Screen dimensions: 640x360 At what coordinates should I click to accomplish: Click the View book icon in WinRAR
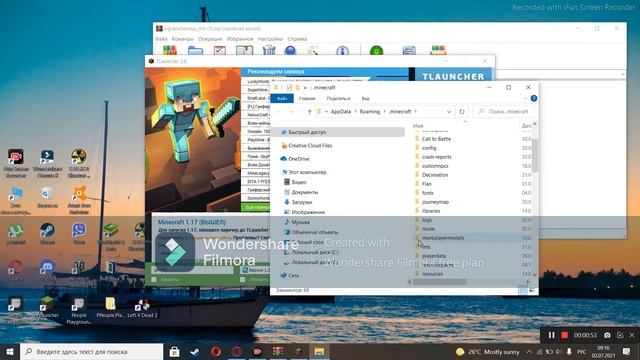pyautogui.click(x=244, y=50)
